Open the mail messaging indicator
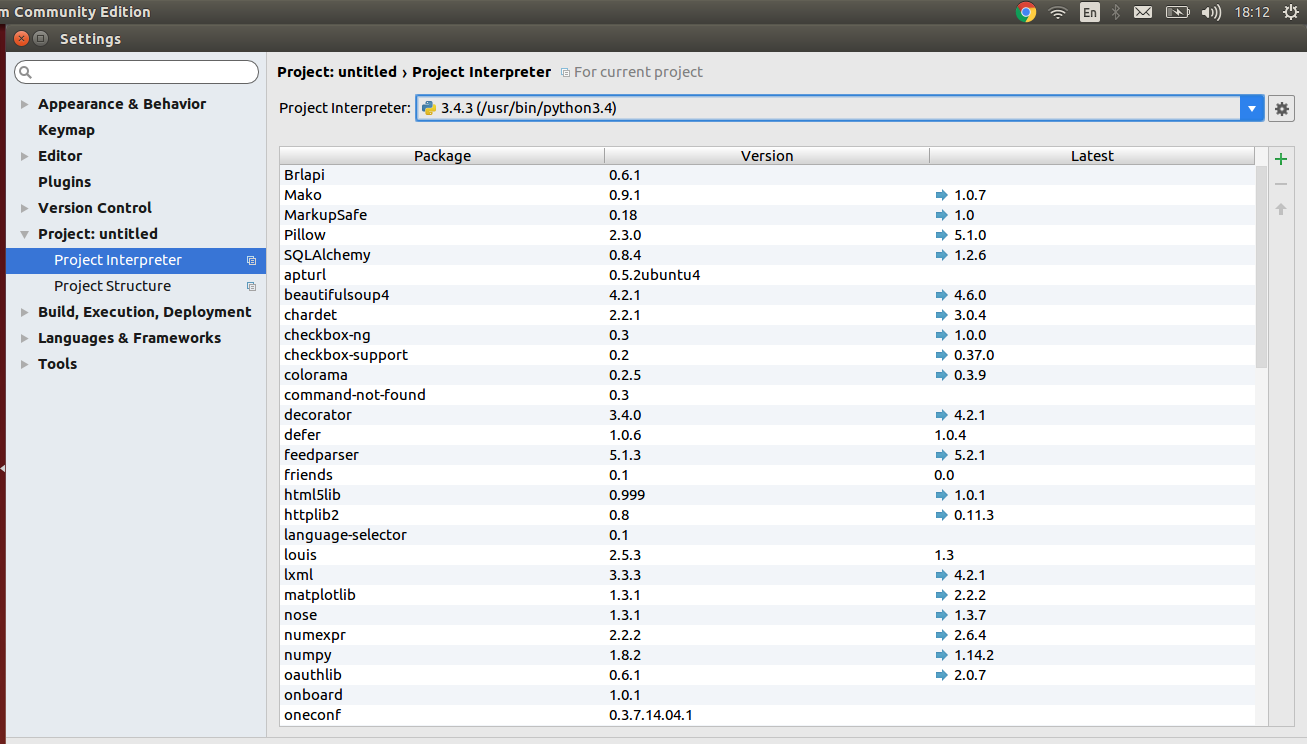 coord(1143,12)
